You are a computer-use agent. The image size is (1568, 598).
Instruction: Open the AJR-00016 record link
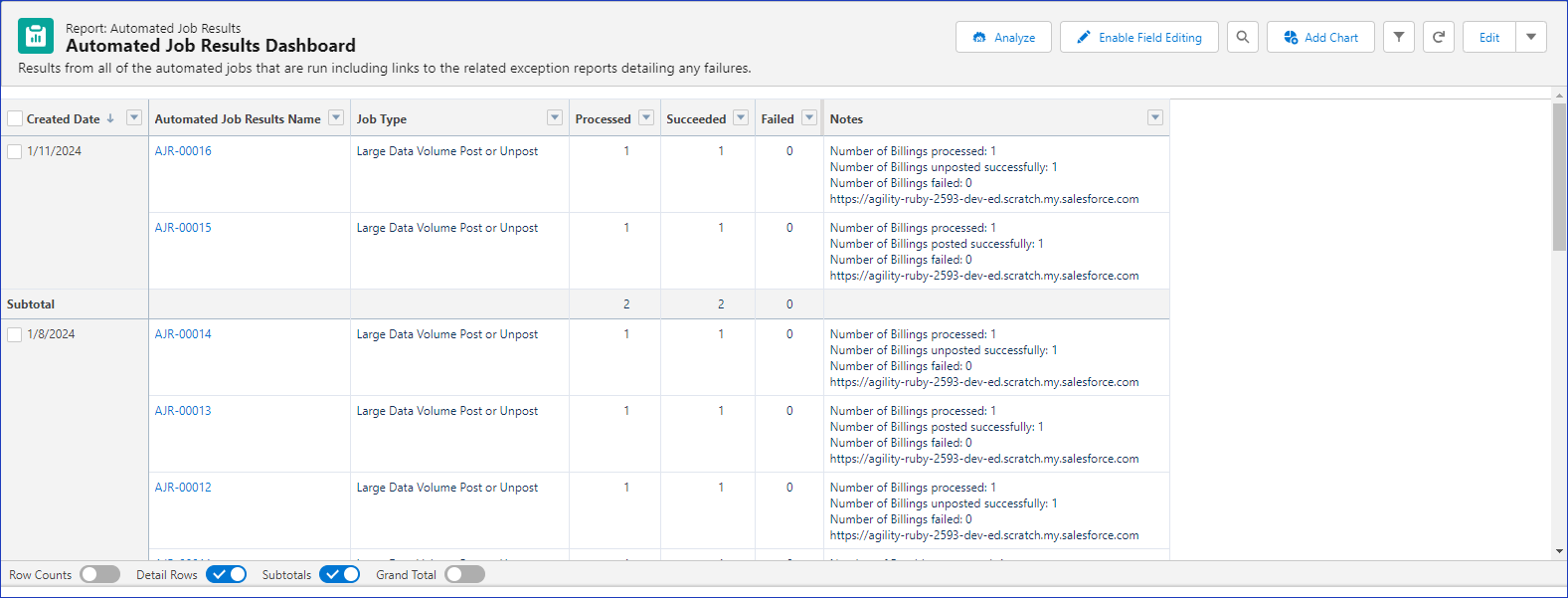click(x=183, y=151)
